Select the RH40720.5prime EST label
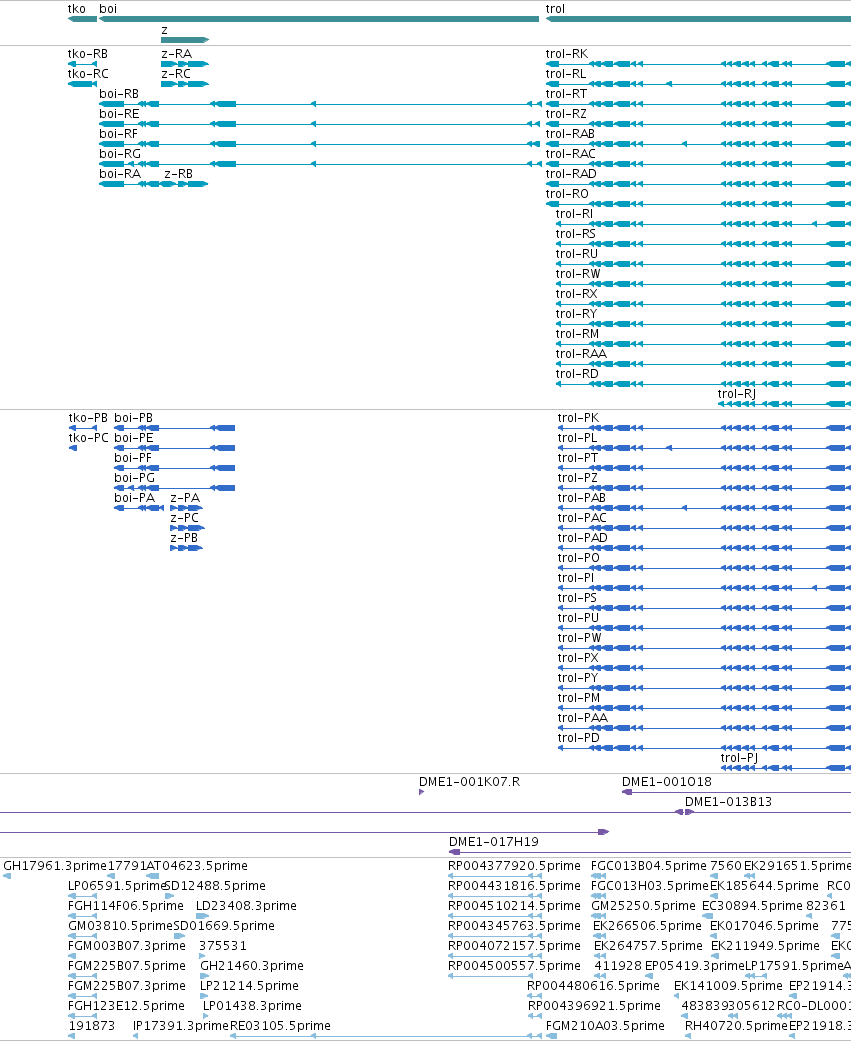Screen dimensions: 851x1041 736,1026
